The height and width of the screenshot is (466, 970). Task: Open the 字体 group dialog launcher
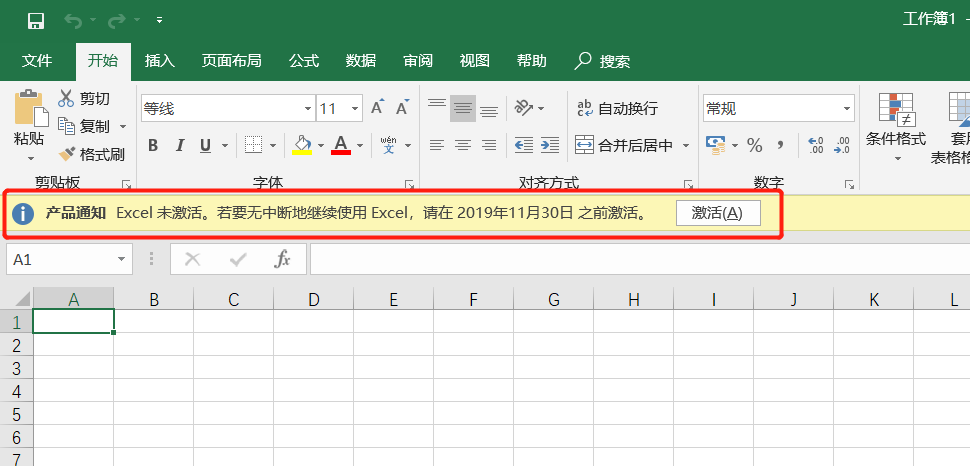(x=409, y=184)
